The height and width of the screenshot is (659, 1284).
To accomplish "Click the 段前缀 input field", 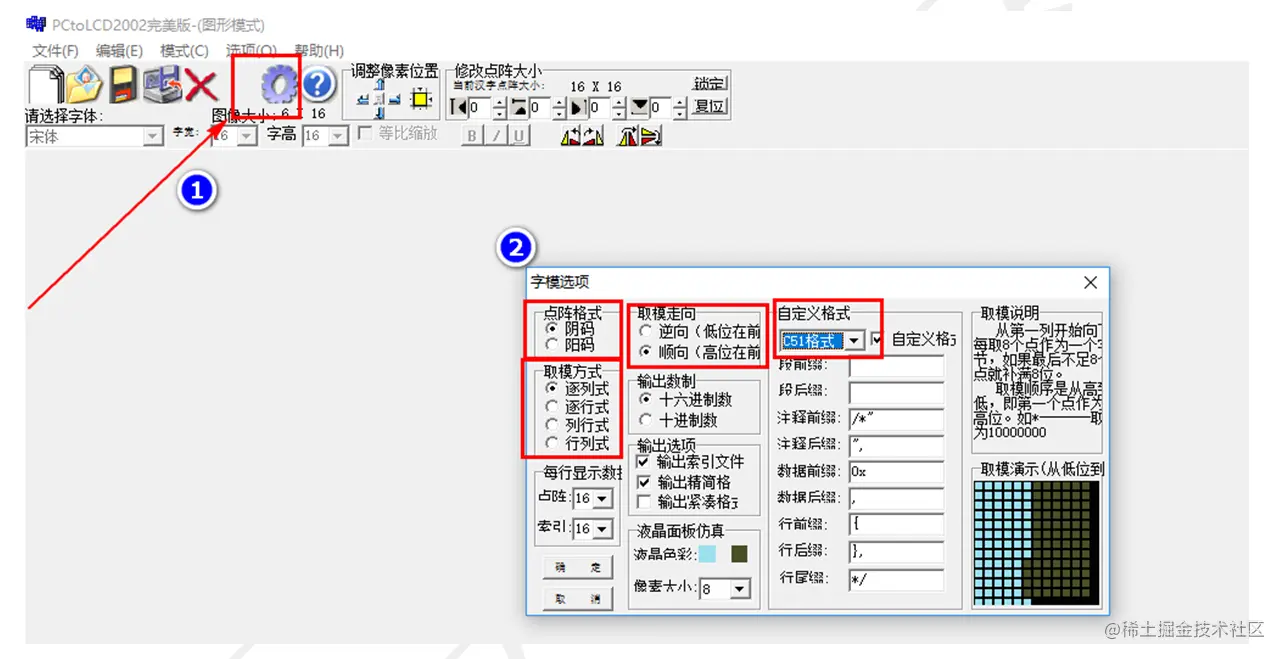I will 896,366.
